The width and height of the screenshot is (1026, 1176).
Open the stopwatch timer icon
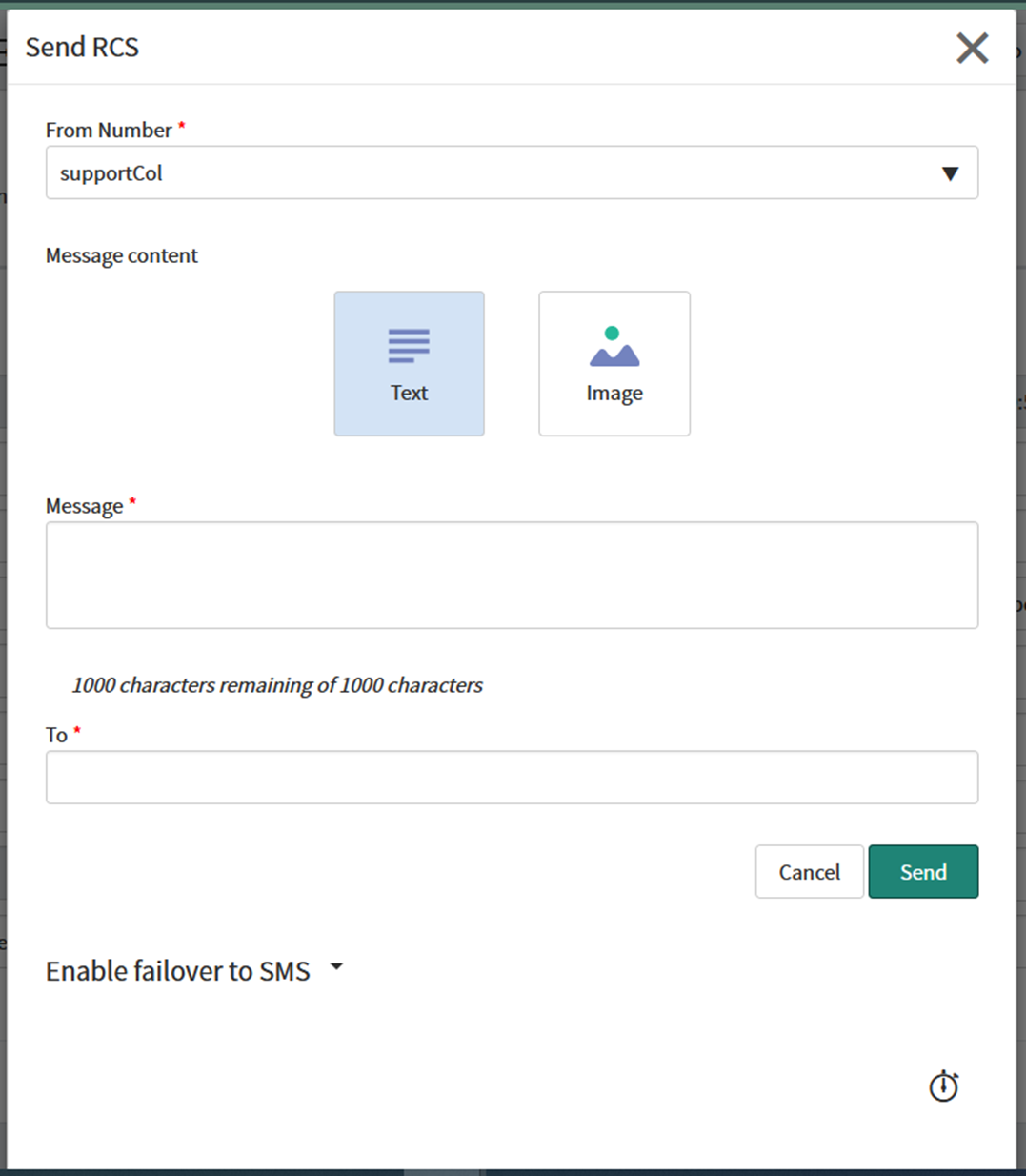[x=943, y=1085]
